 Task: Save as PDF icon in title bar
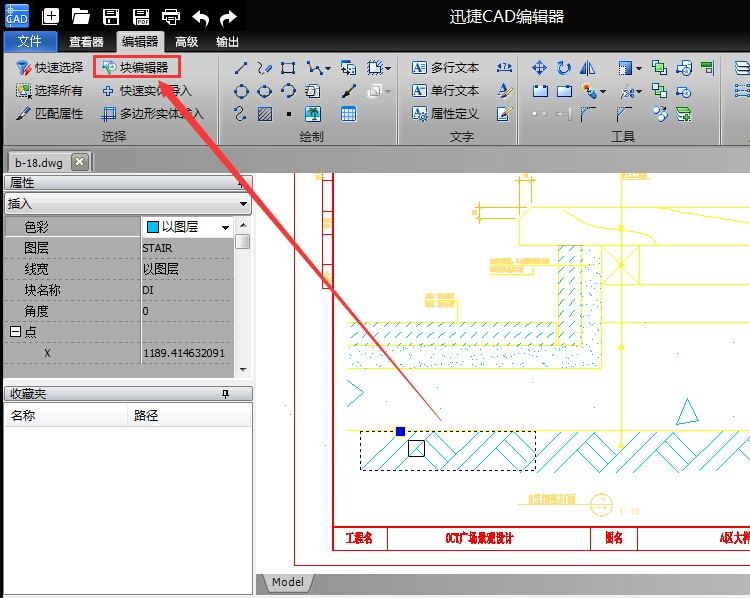click(141, 17)
